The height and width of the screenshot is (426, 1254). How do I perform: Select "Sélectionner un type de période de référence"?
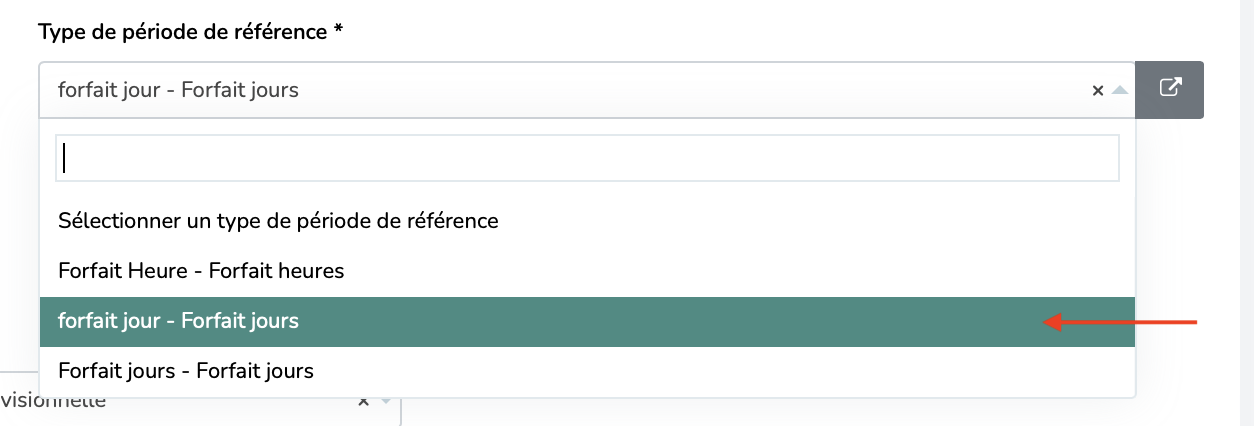[x=278, y=220]
